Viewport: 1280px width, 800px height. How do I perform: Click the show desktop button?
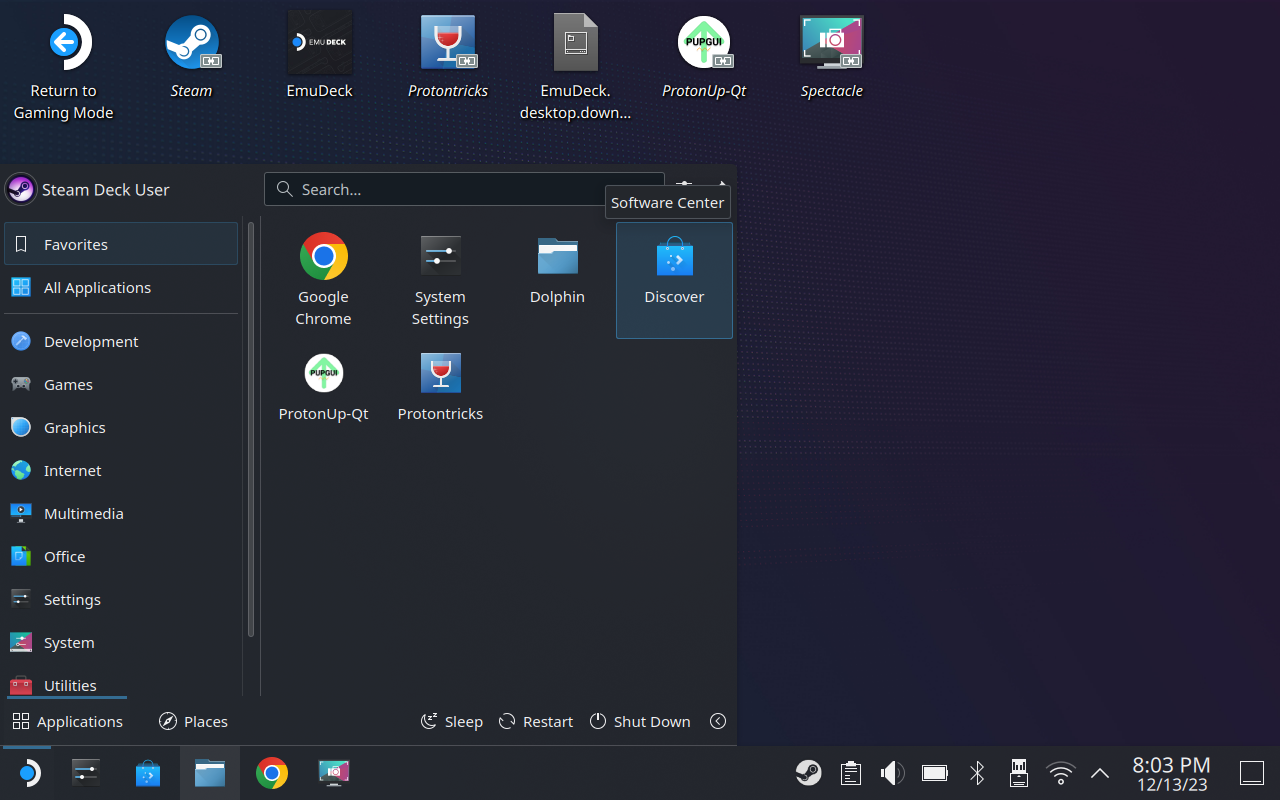pyautogui.click(x=1252, y=773)
